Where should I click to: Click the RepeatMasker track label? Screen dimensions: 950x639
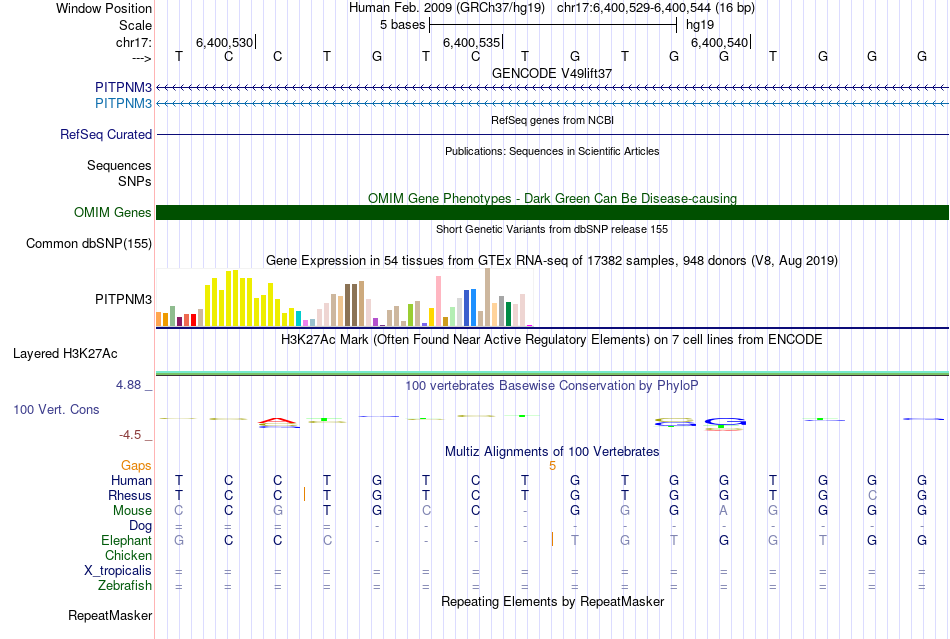coord(110,615)
